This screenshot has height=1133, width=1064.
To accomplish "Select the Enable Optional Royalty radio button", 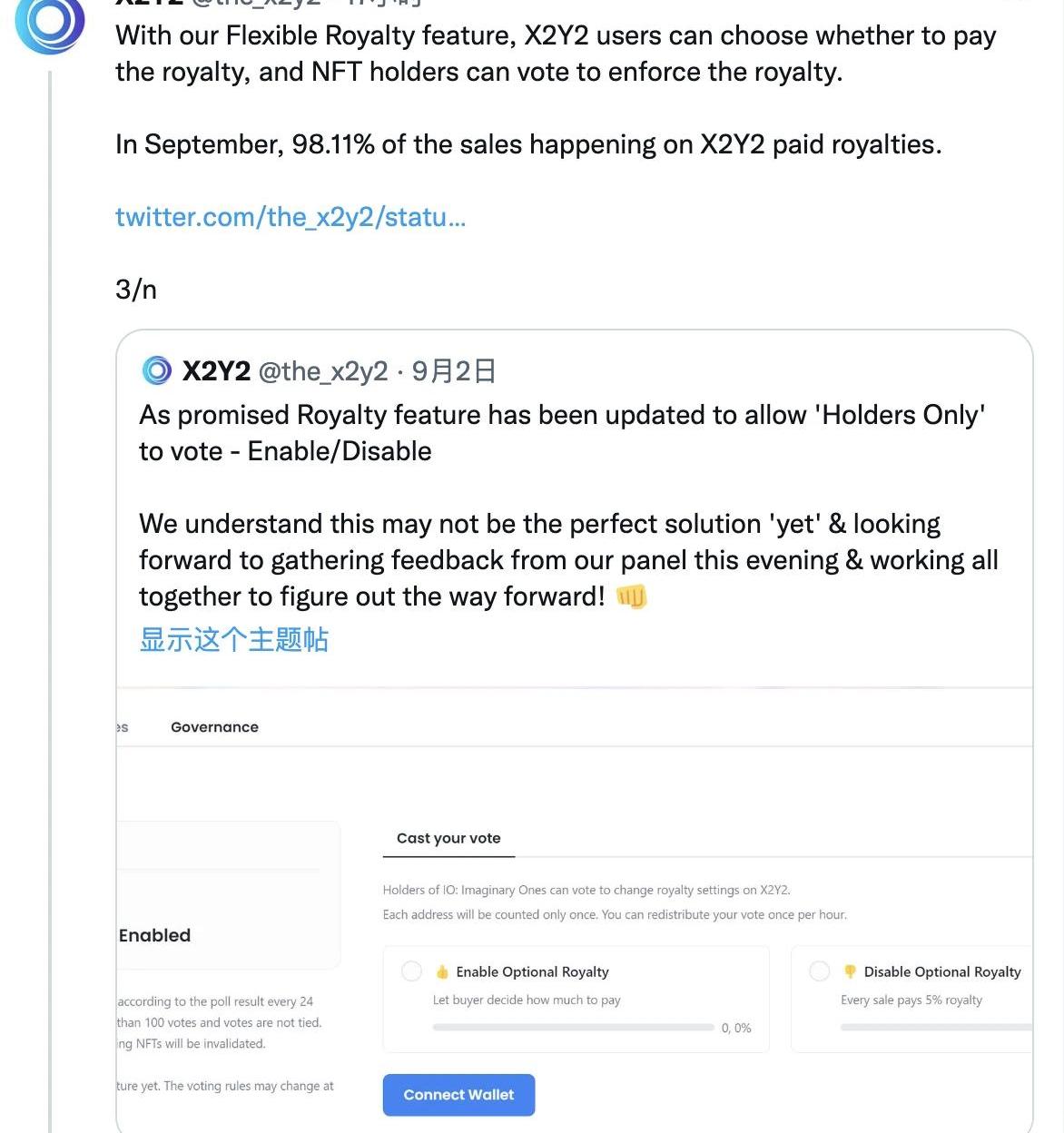I will [411, 971].
